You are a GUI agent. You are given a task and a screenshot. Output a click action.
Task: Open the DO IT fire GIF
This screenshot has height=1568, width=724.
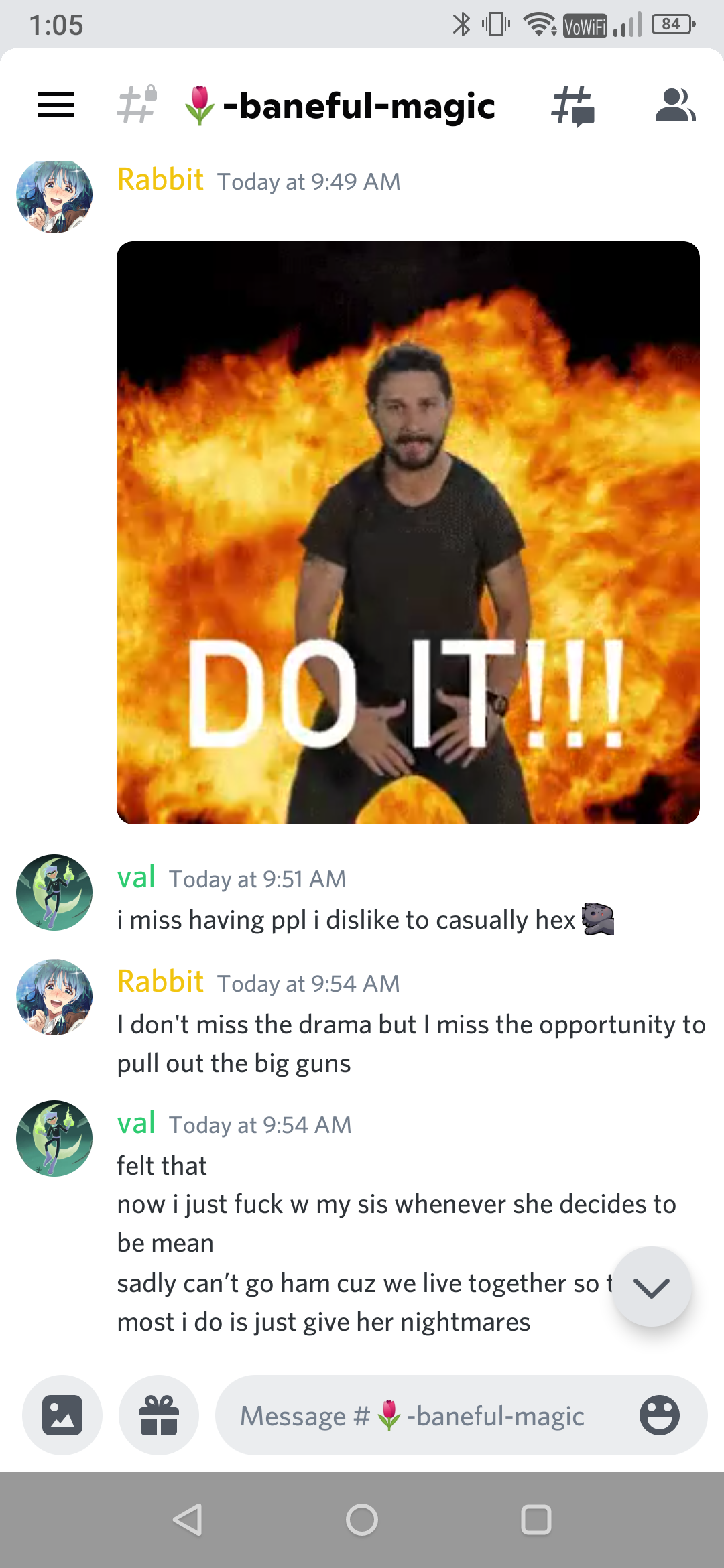(408, 533)
